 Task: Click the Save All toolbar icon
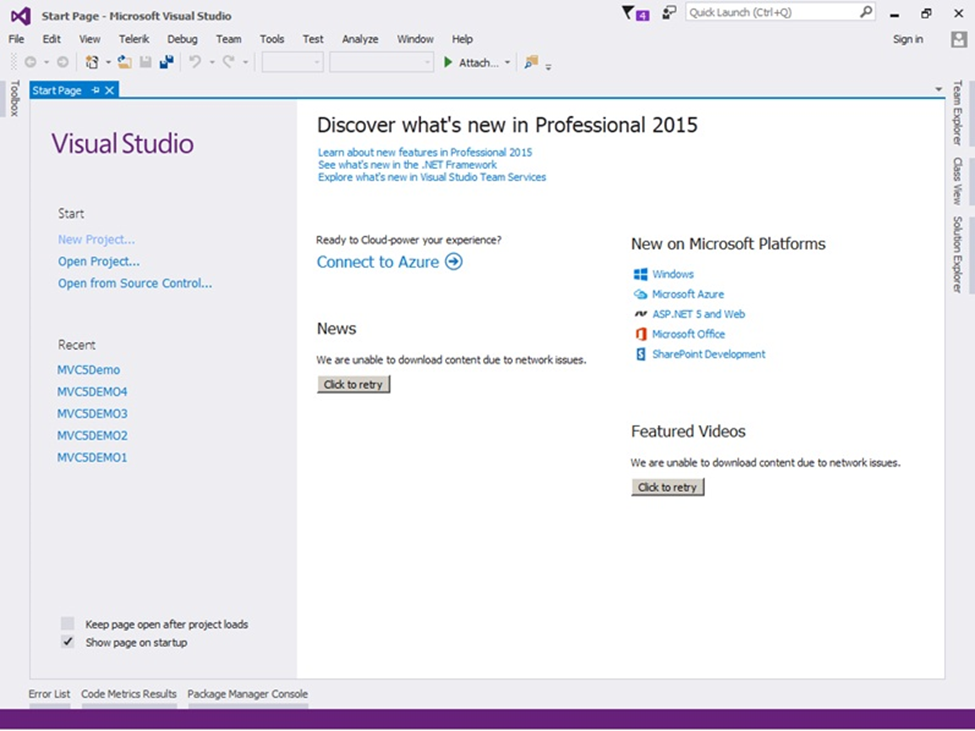pyautogui.click(x=166, y=62)
